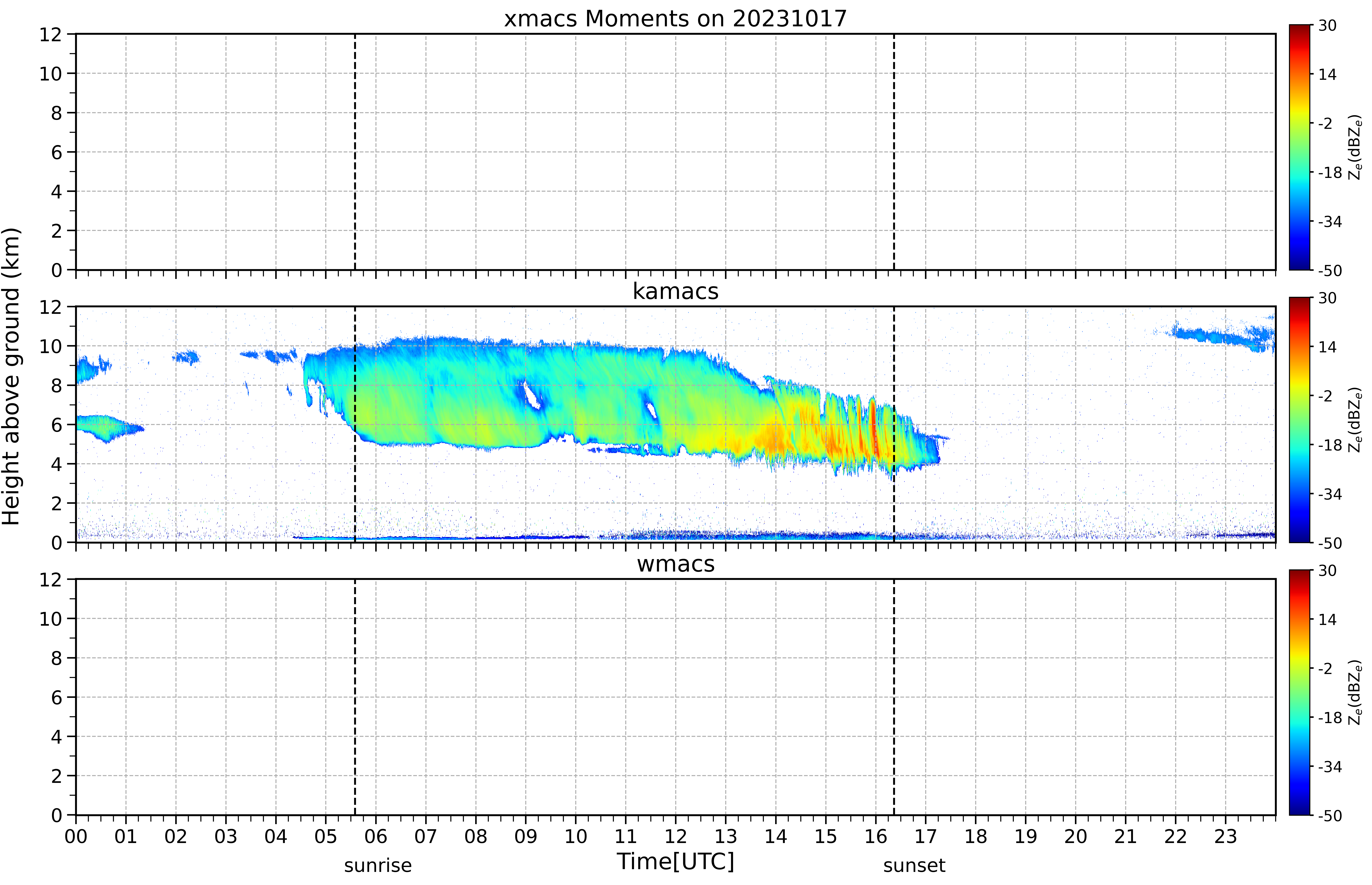Image resolution: width=1372 pixels, height=885 pixels.
Task: Click the '2' height tick of the wmacs panel
Action: [56, 776]
